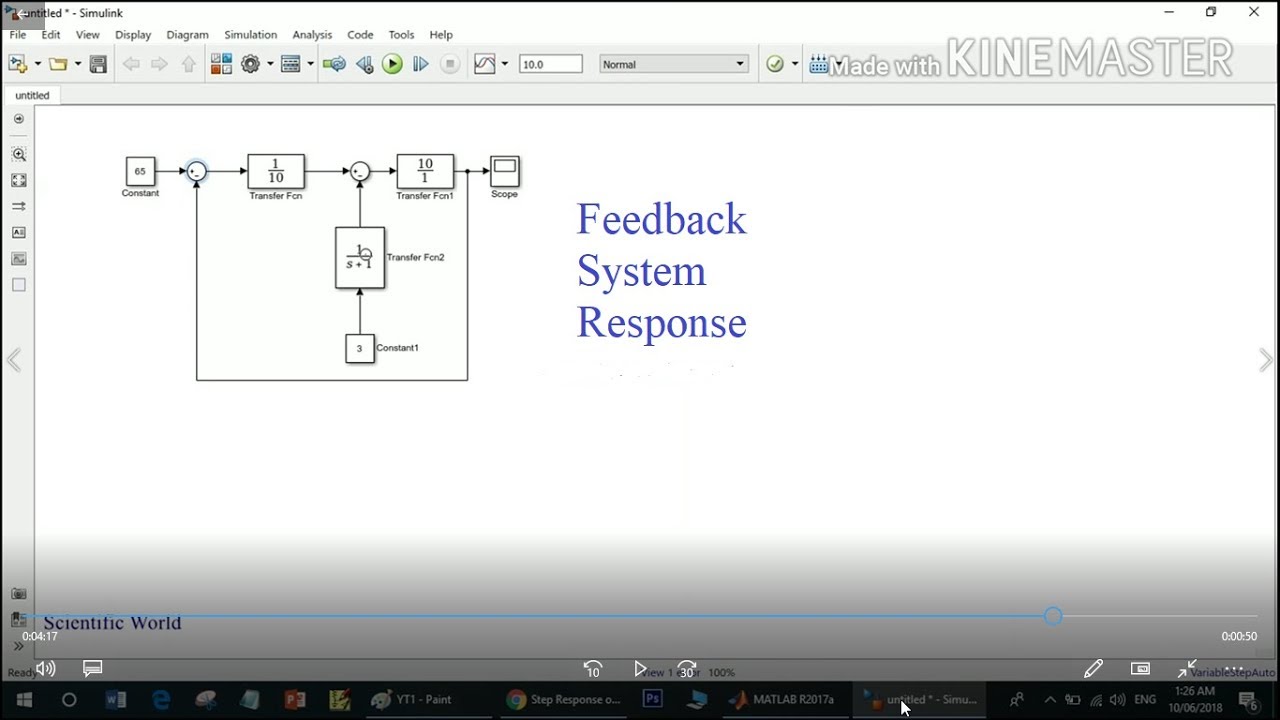This screenshot has height=720, width=1280.
Task: Open the Windows Start menu
Action: pos(24,700)
